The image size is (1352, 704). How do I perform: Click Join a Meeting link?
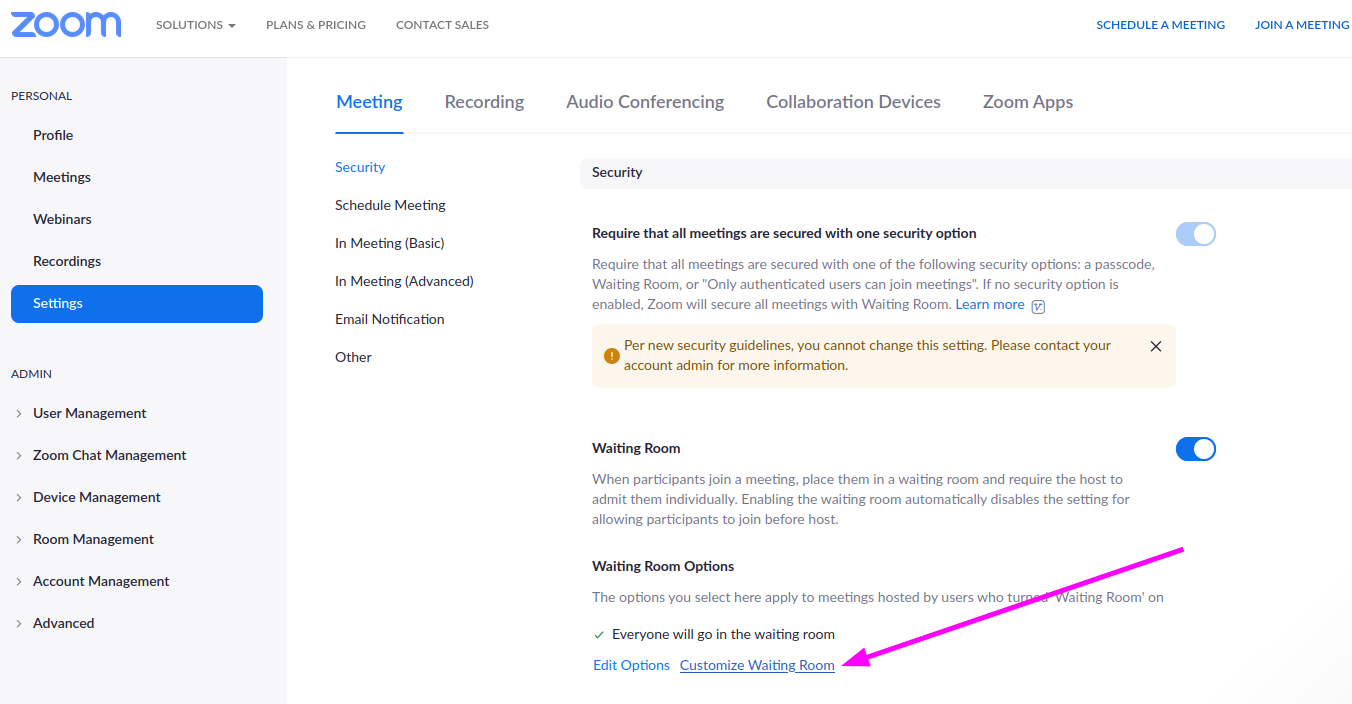click(x=1302, y=25)
